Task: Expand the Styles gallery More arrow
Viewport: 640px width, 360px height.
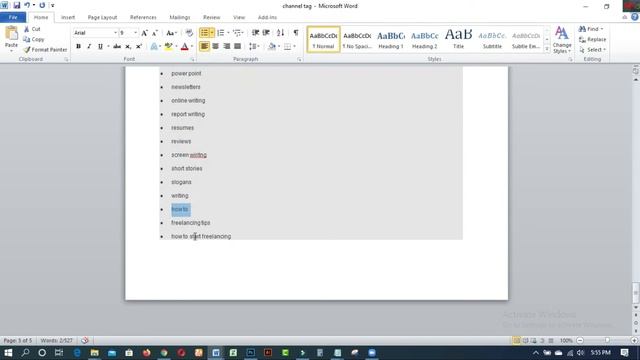Action: pos(547,49)
